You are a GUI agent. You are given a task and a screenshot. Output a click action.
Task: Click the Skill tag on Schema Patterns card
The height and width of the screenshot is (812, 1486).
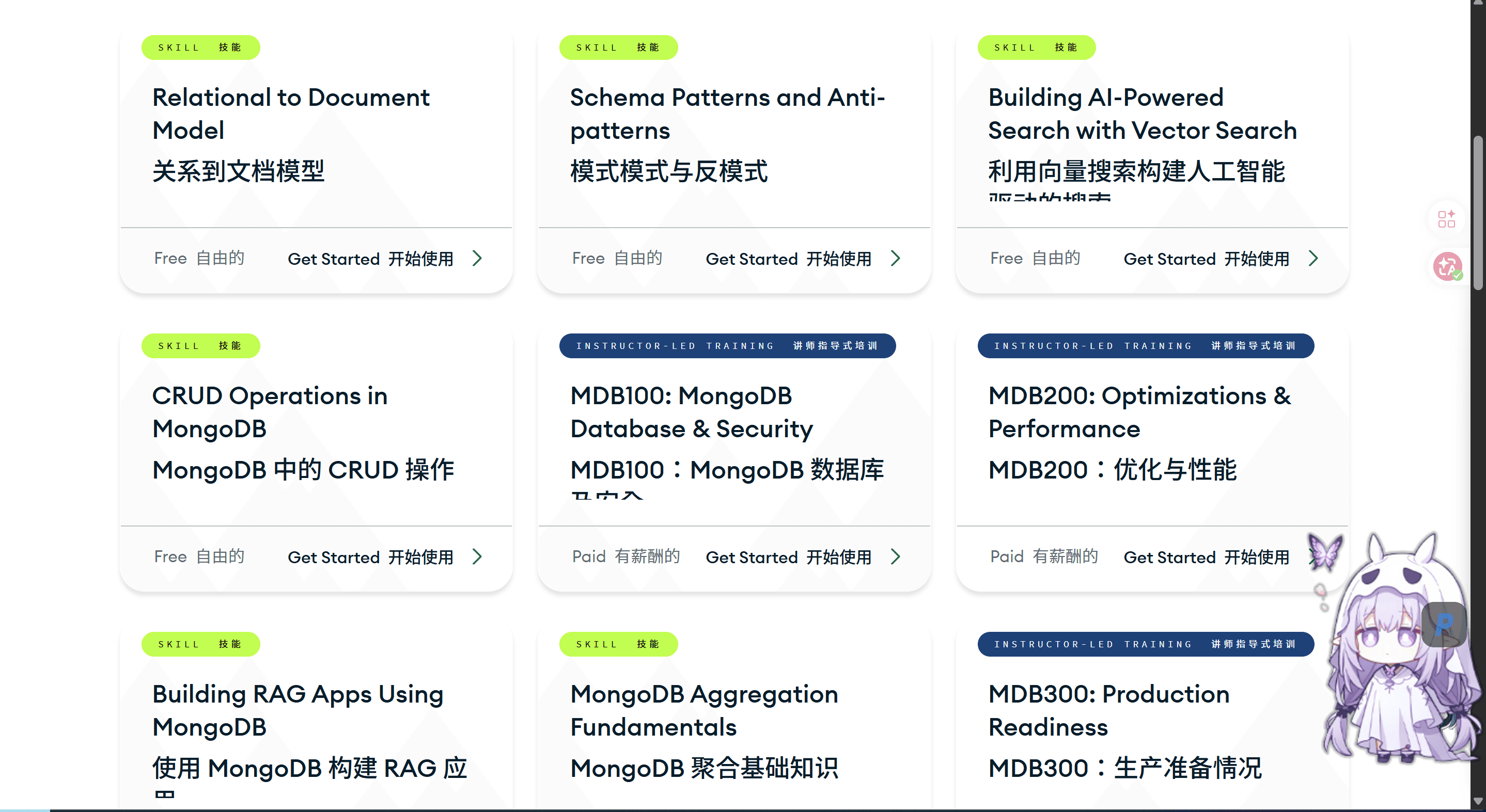point(618,47)
